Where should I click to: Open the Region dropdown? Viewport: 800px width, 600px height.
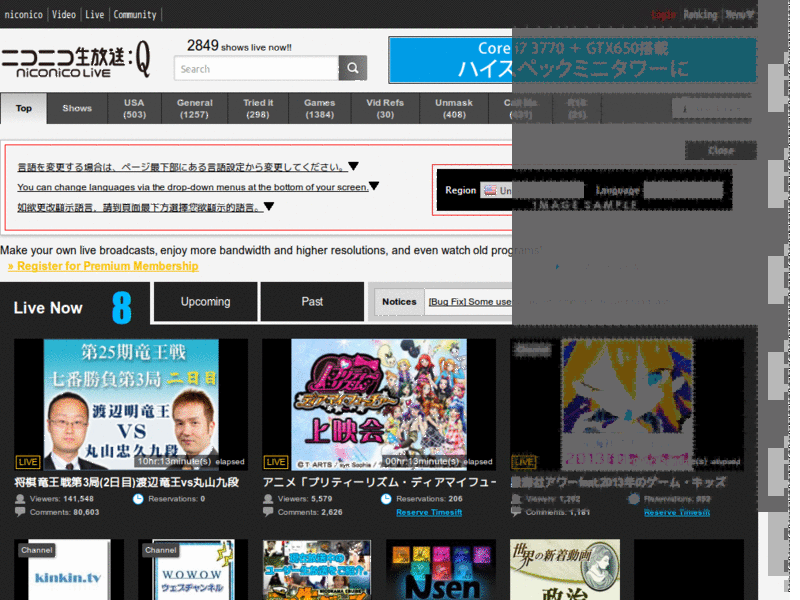click(x=532, y=190)
